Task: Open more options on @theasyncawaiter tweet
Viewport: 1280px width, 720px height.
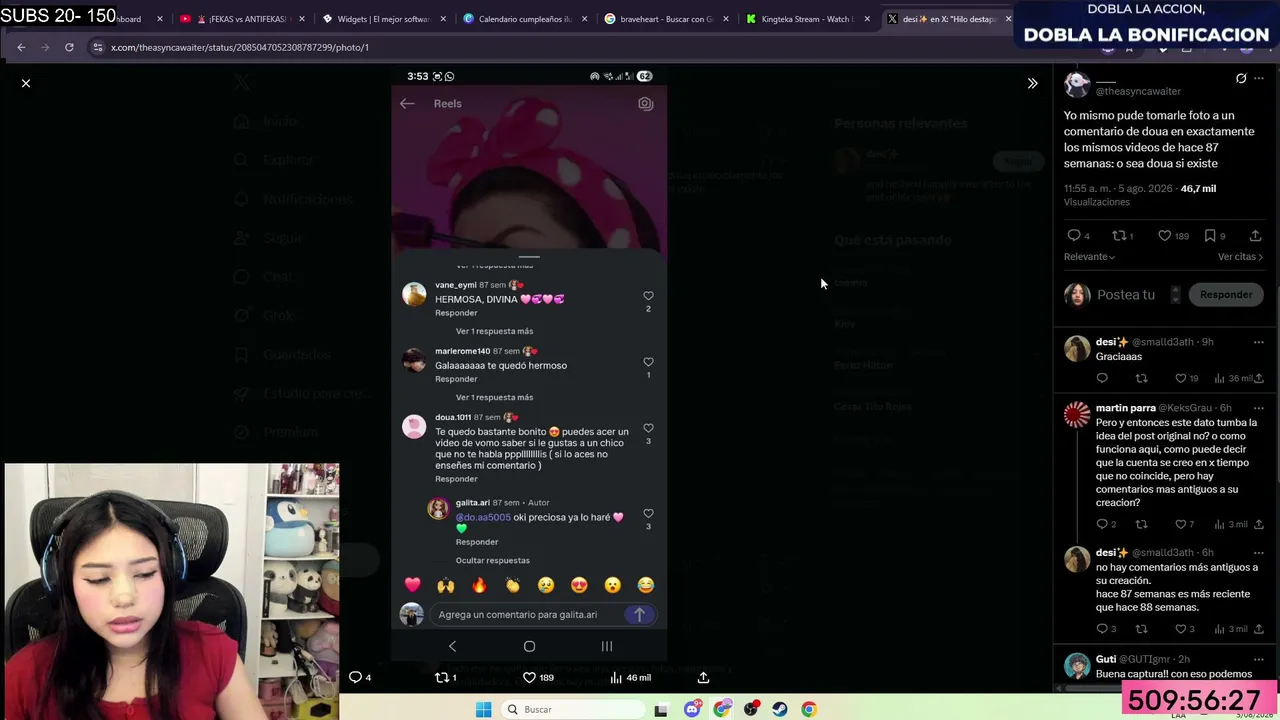Action: pos(1259,79)
